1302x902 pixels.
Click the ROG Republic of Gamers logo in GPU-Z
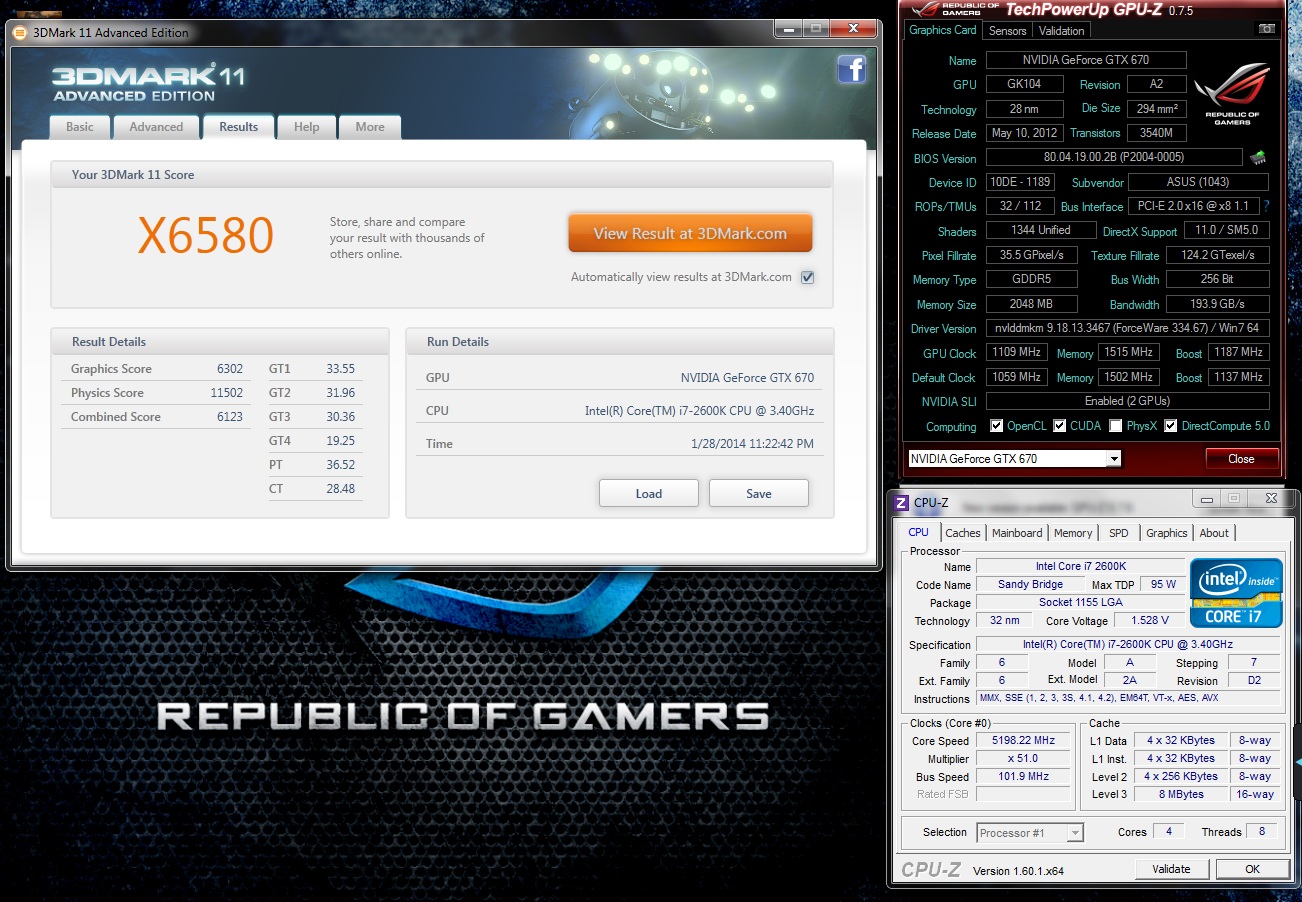coord(1232,95)
